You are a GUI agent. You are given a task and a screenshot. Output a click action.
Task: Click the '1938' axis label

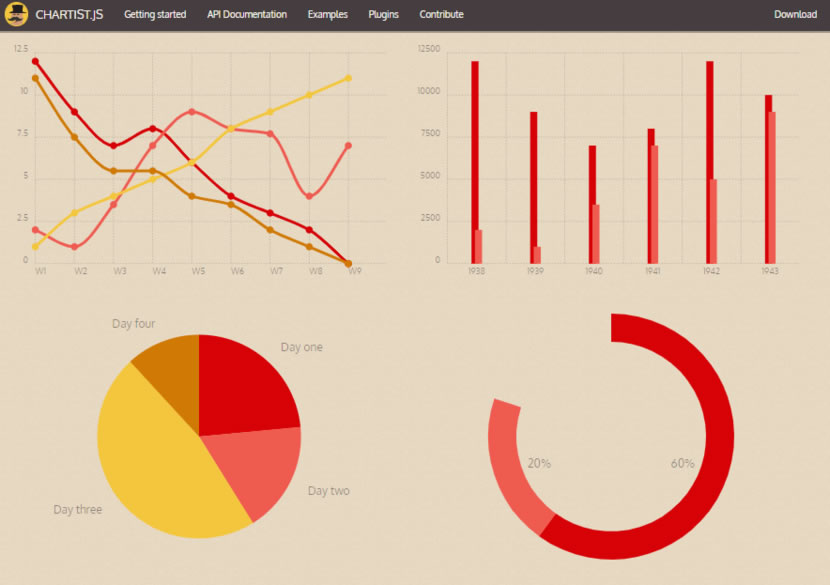[x=476, y=271]
